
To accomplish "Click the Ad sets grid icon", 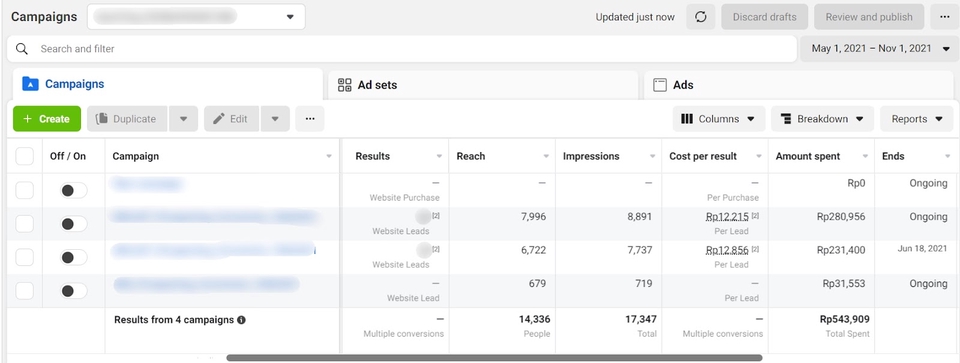I will (x=345, y=84).
